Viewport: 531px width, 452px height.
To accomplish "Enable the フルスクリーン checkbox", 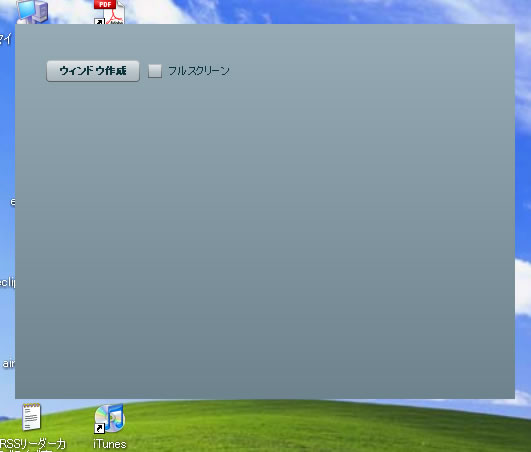I will pyautogui.click(x=155, y=71).
